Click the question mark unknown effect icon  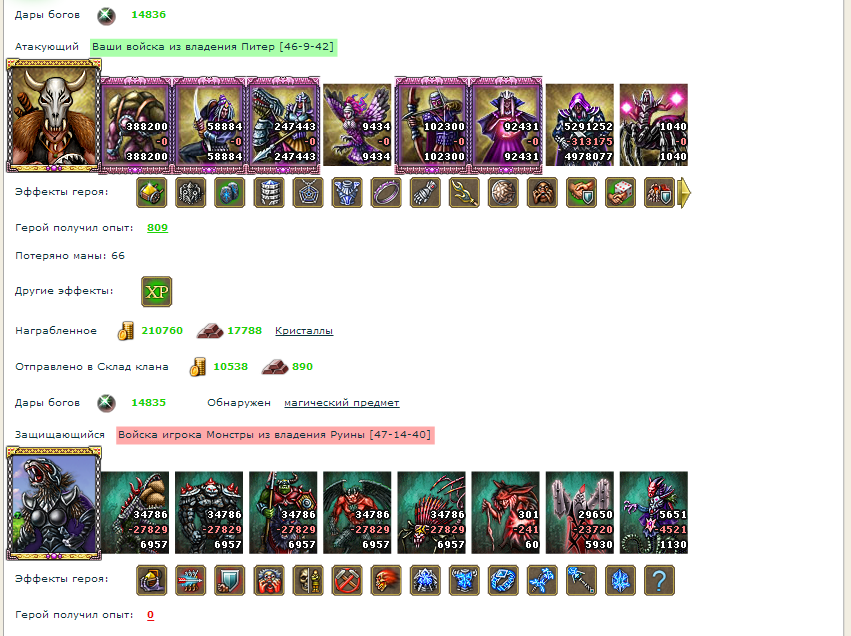click(659, 580)
